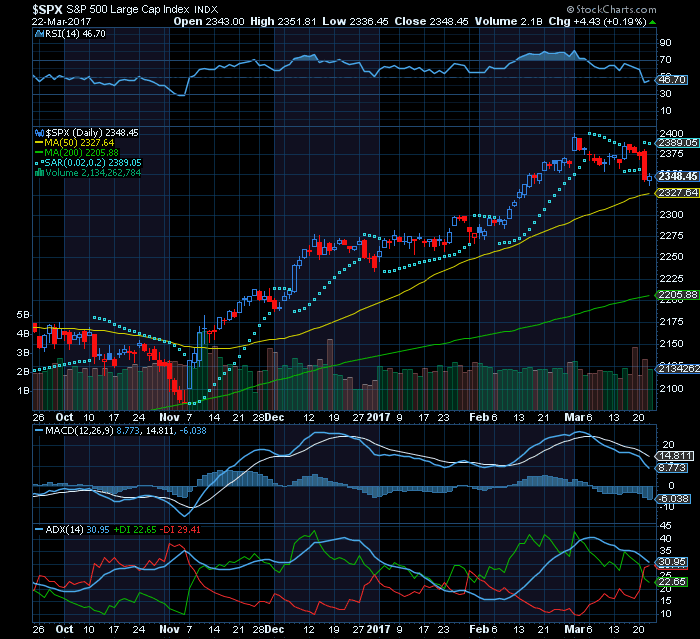Click the 2134262 volume value tag

[x=677, y=369]
